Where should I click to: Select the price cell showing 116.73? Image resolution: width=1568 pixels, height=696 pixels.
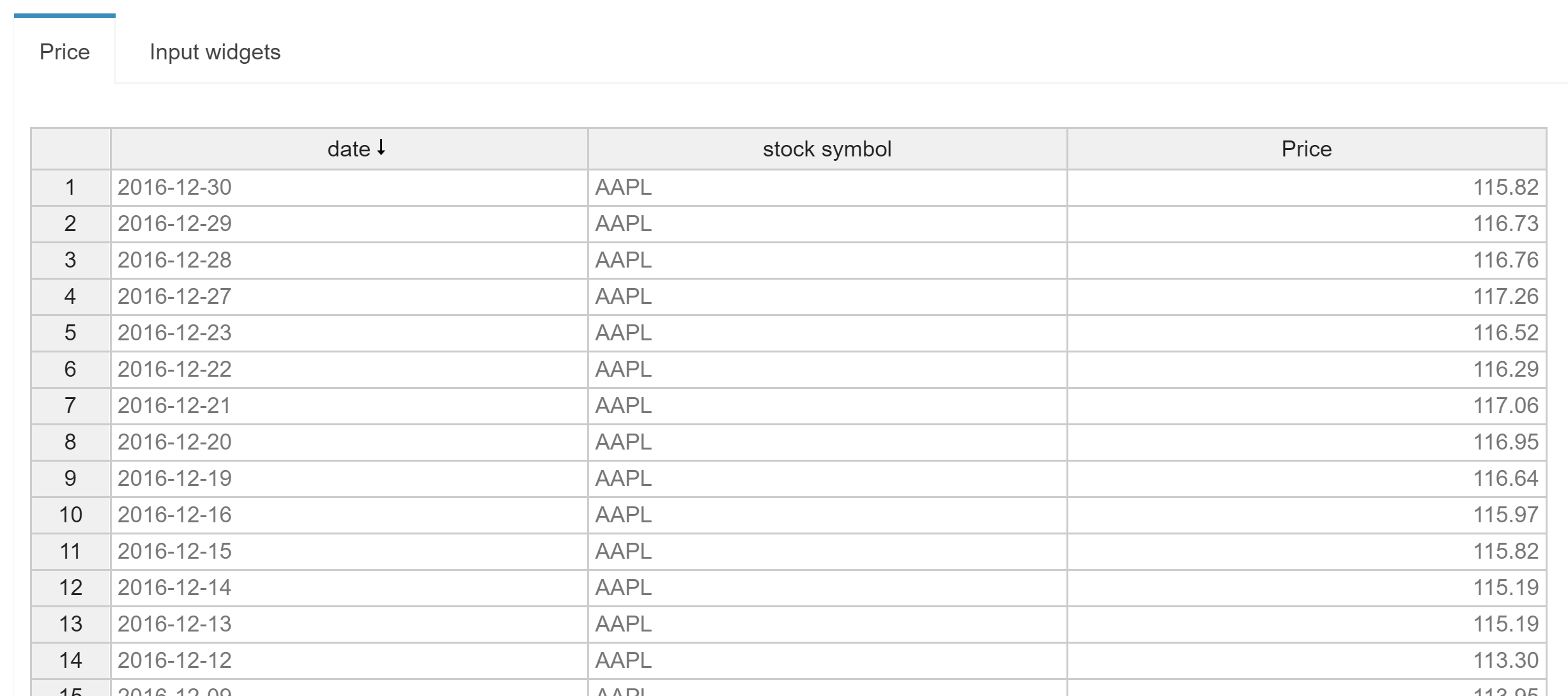click(1505, 223)
